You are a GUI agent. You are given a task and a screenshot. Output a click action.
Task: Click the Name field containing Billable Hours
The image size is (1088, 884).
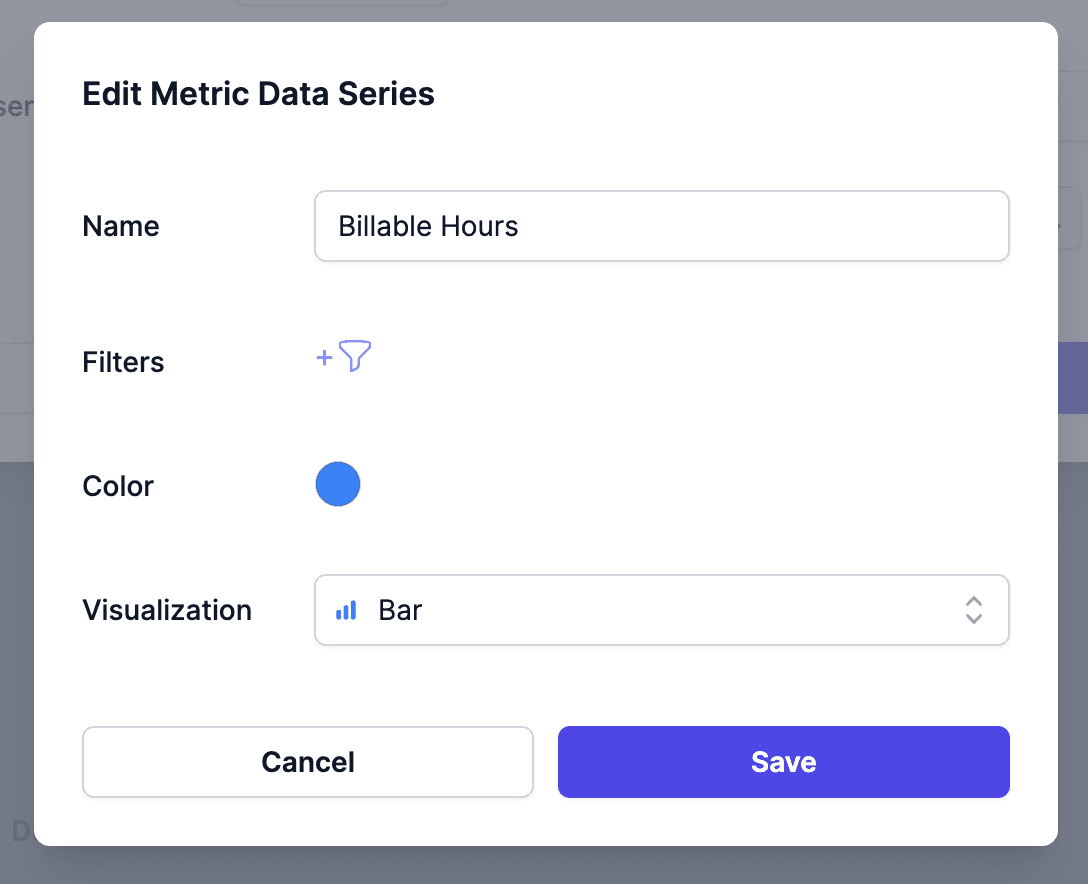point(662,226)
